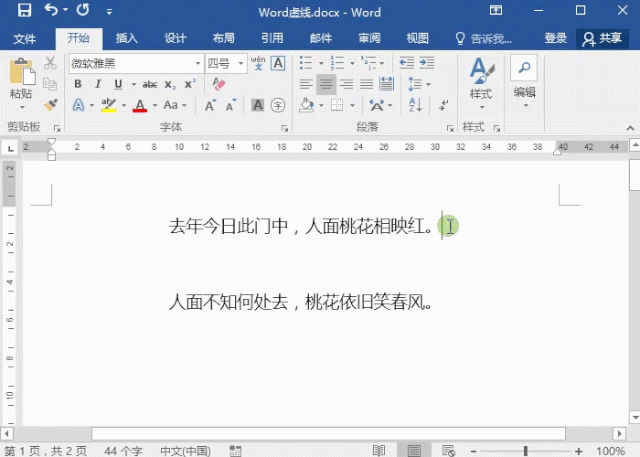640x457 pixels.
Task: Open the 四号 font size dropdown
Action: [x=241, y=64]
